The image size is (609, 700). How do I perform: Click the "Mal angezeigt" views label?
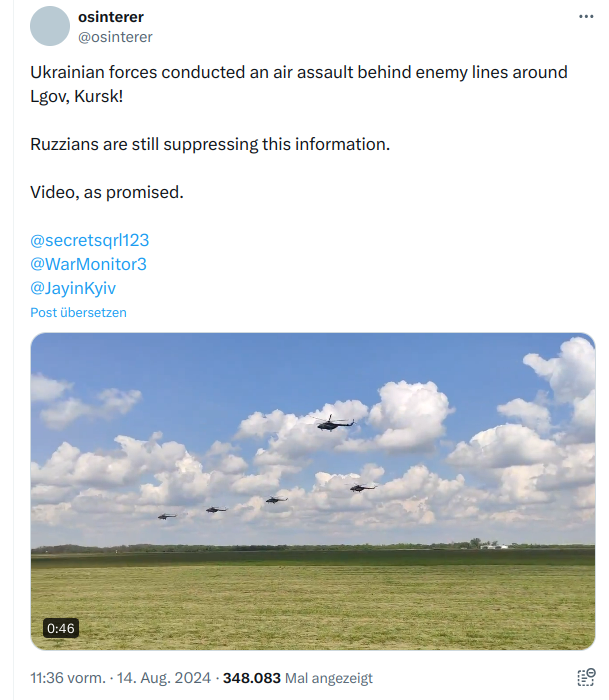[329, 678]
